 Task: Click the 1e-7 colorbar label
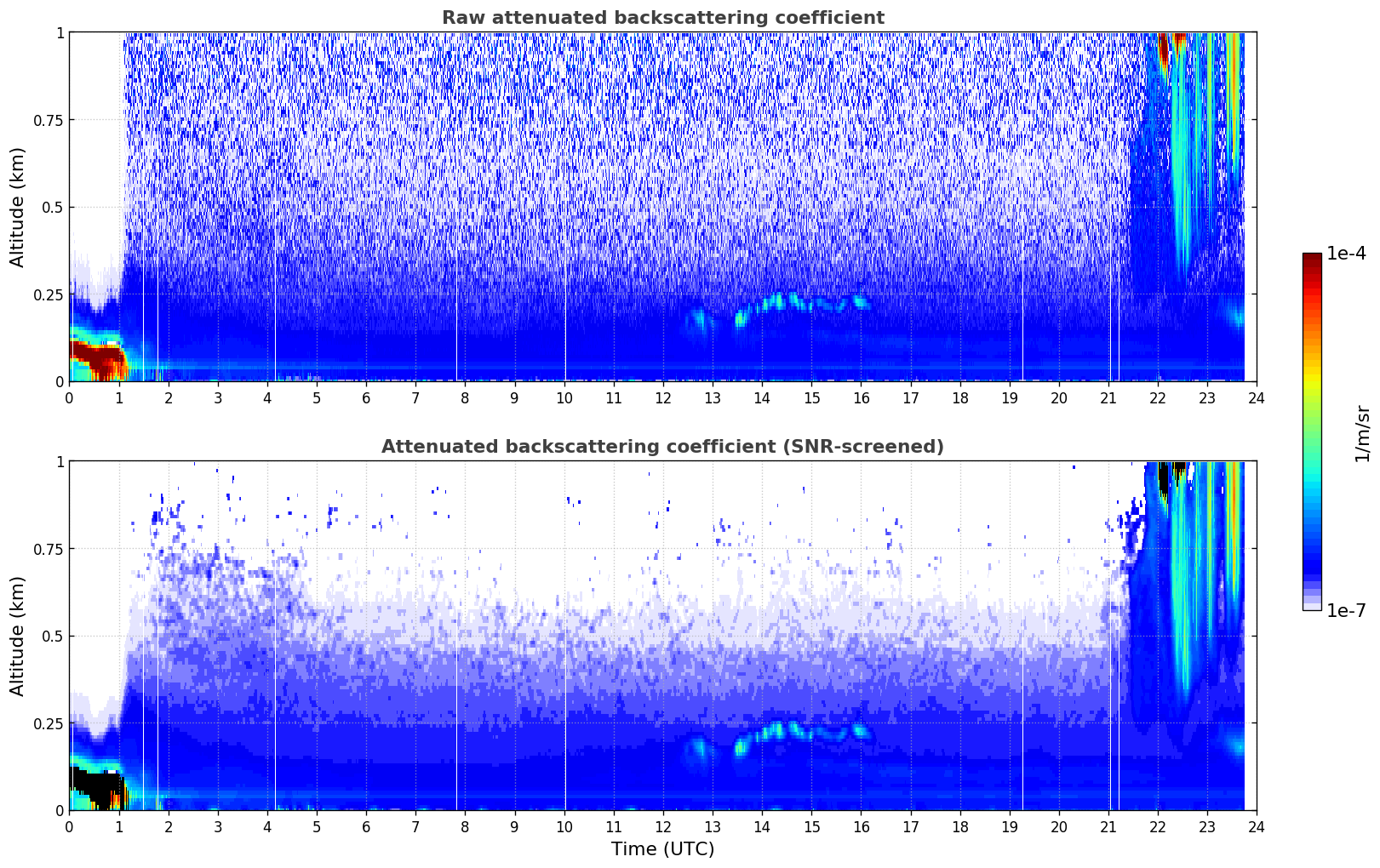coord(1346,610)
